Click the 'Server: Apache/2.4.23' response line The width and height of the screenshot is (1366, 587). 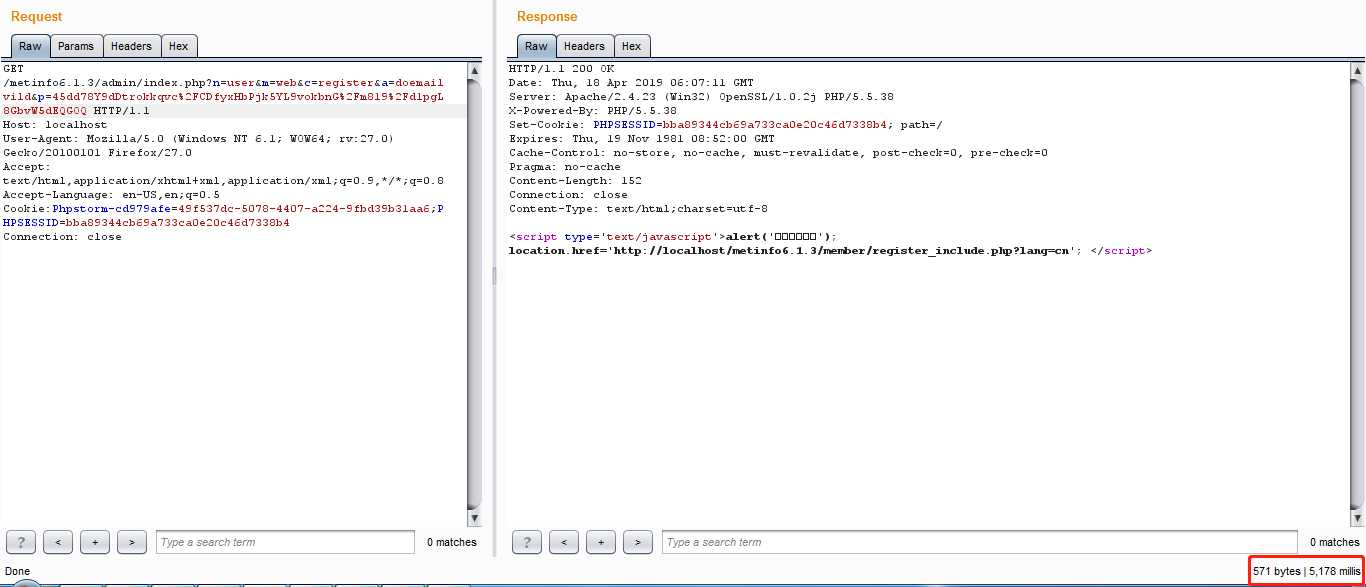701,97
